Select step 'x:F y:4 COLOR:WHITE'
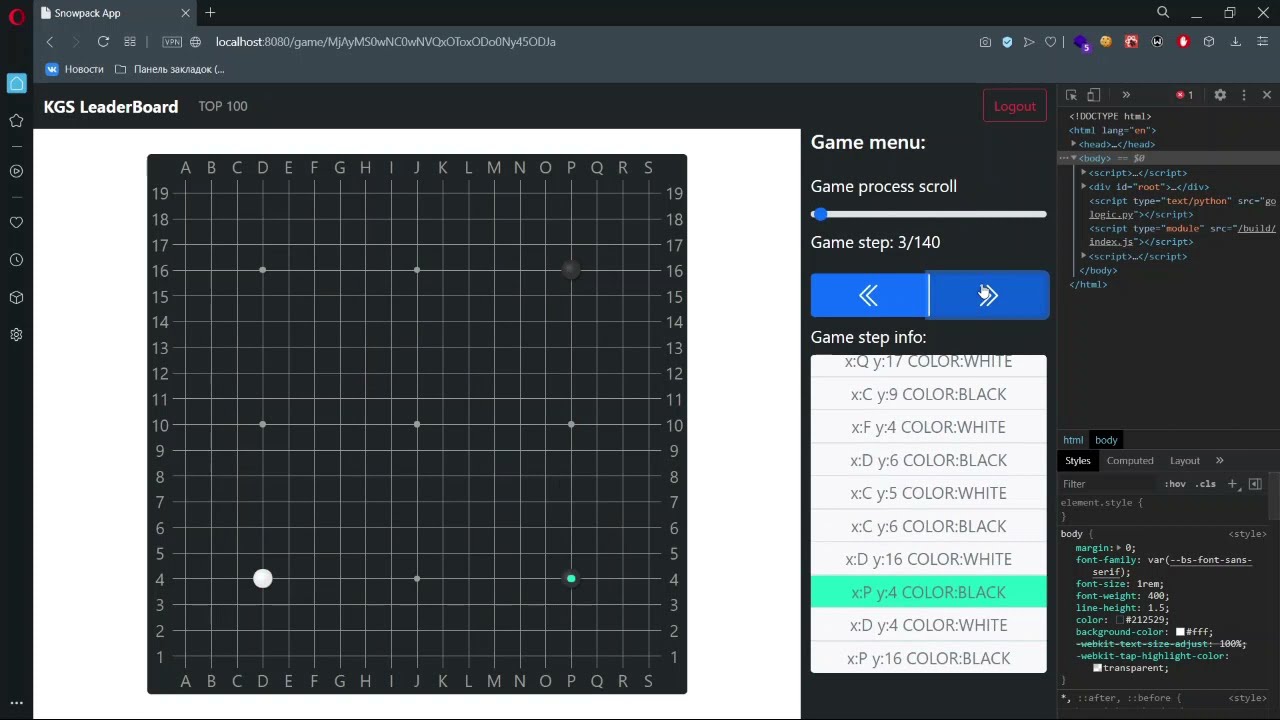Viewport: 1280px width, 720px height. click(x=929, y=427)
